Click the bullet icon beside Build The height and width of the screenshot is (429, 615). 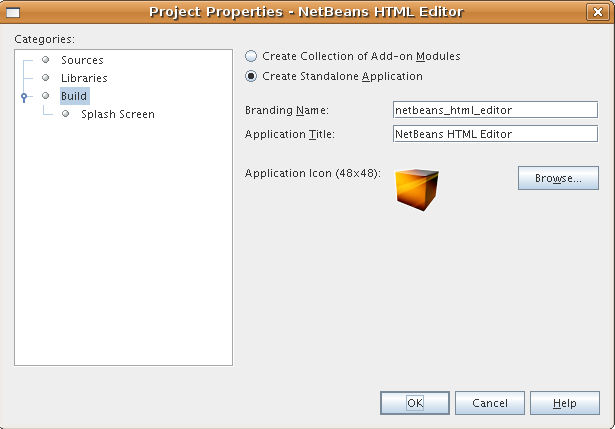pos(46,96)
